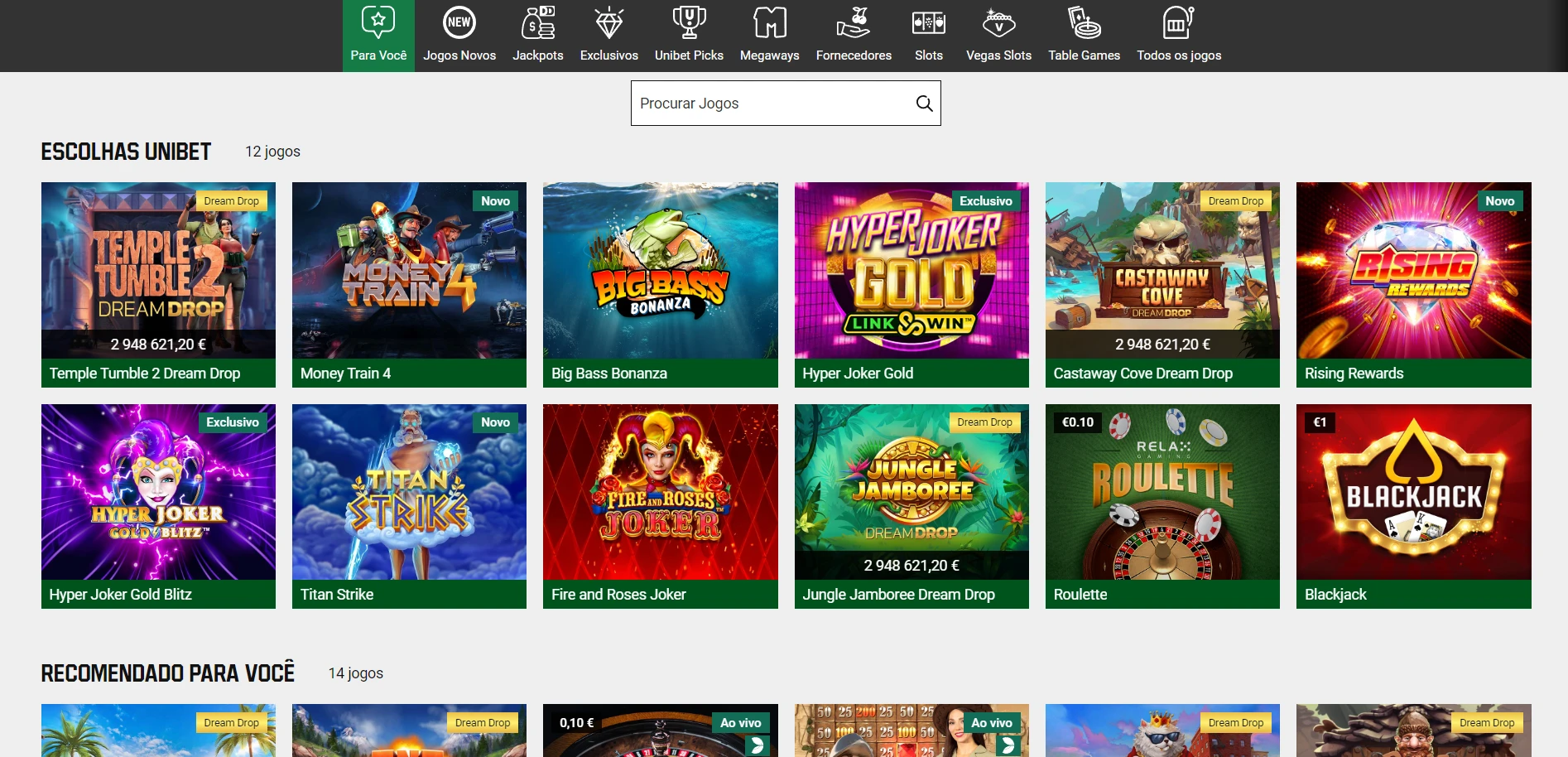The width and height of the screenshot is (1568, 757).
Task: Click the Roulette title label
Action: [1080, 595]
